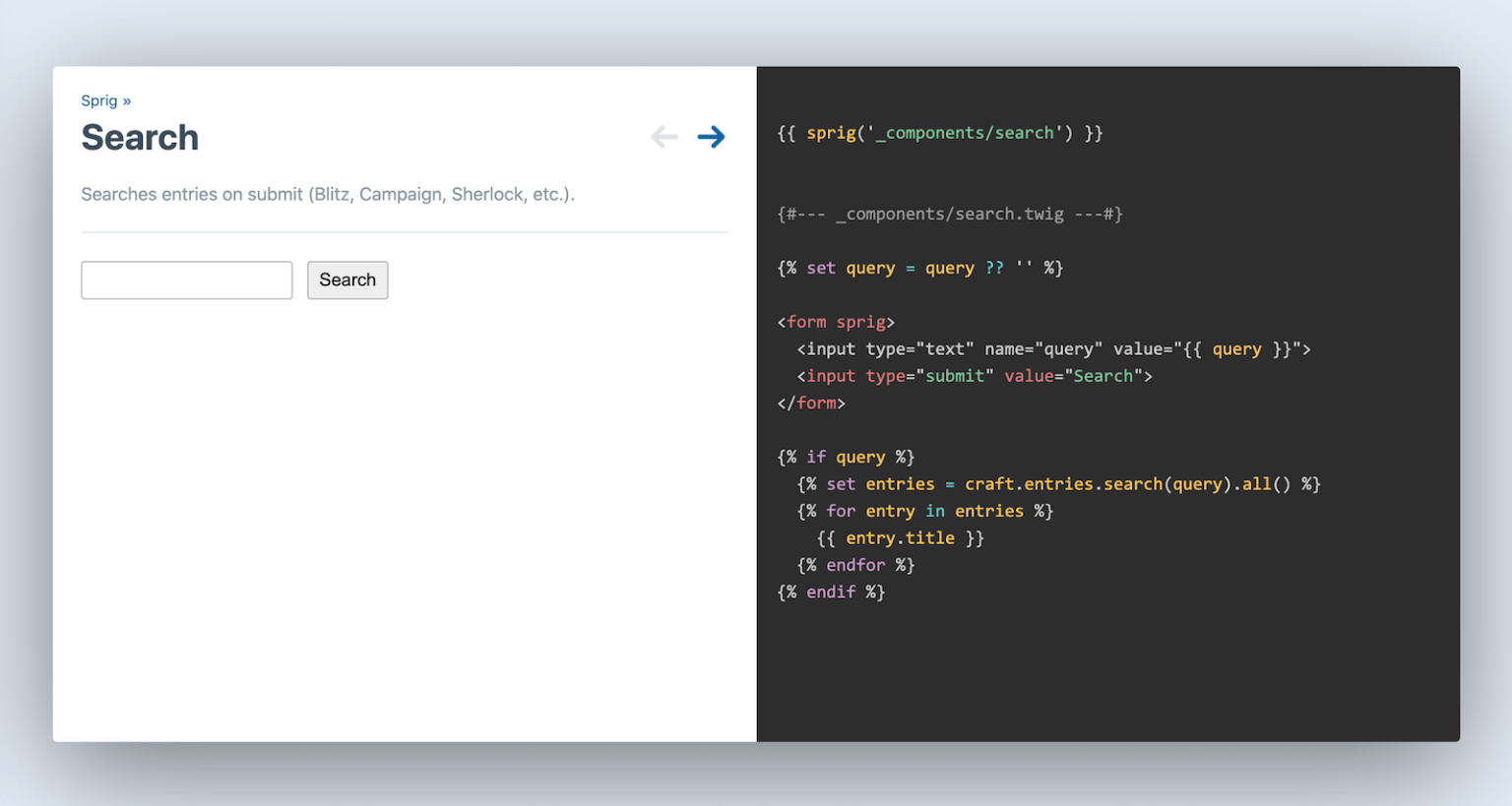Screen dimensions: 1512x806
Task: Select the '<form sprig>' code line
Action: click(836, 322)
